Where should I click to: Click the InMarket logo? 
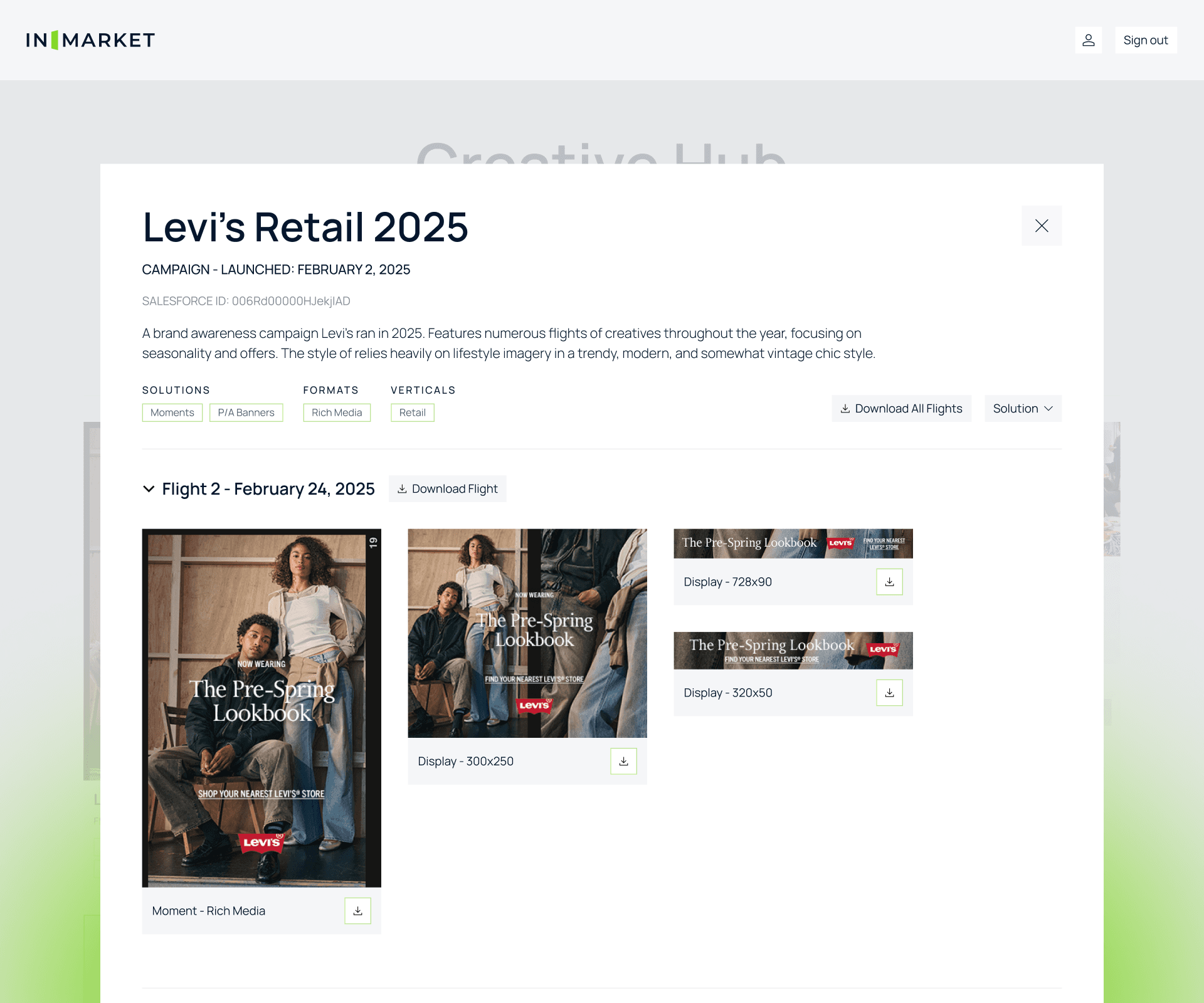tap(90, 40)
